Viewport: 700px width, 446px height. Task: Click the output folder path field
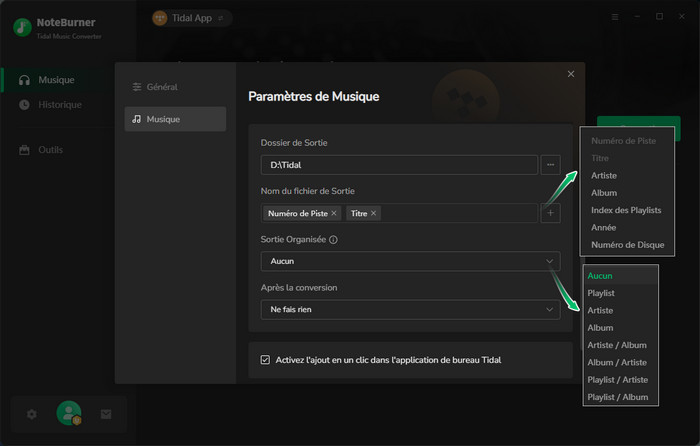point(399,163)
